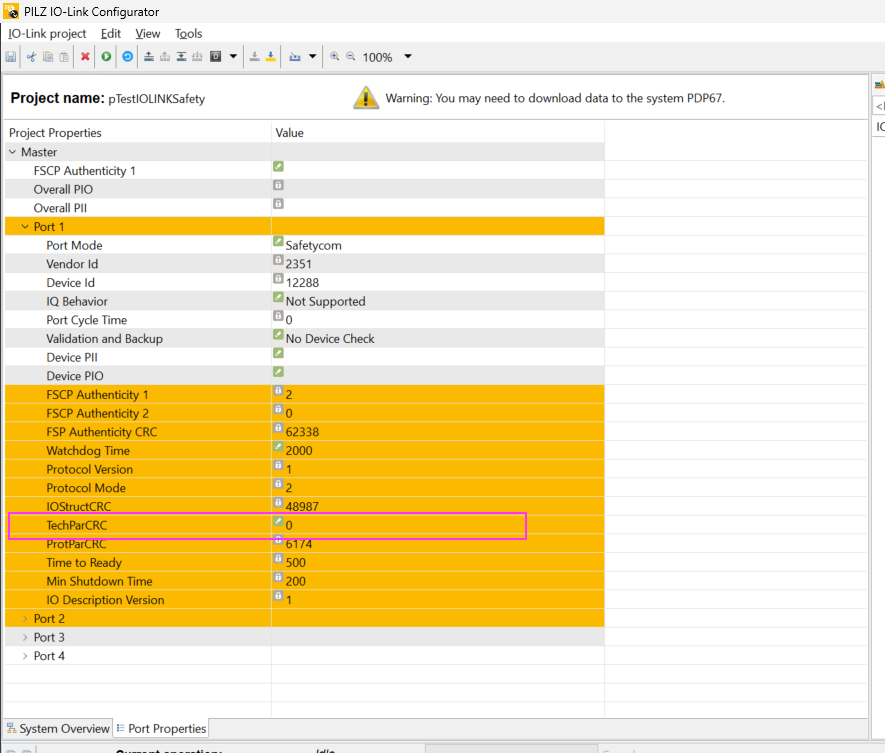Click the grey download arrow icon
The image size is (885, 753).
coord(255,56)
